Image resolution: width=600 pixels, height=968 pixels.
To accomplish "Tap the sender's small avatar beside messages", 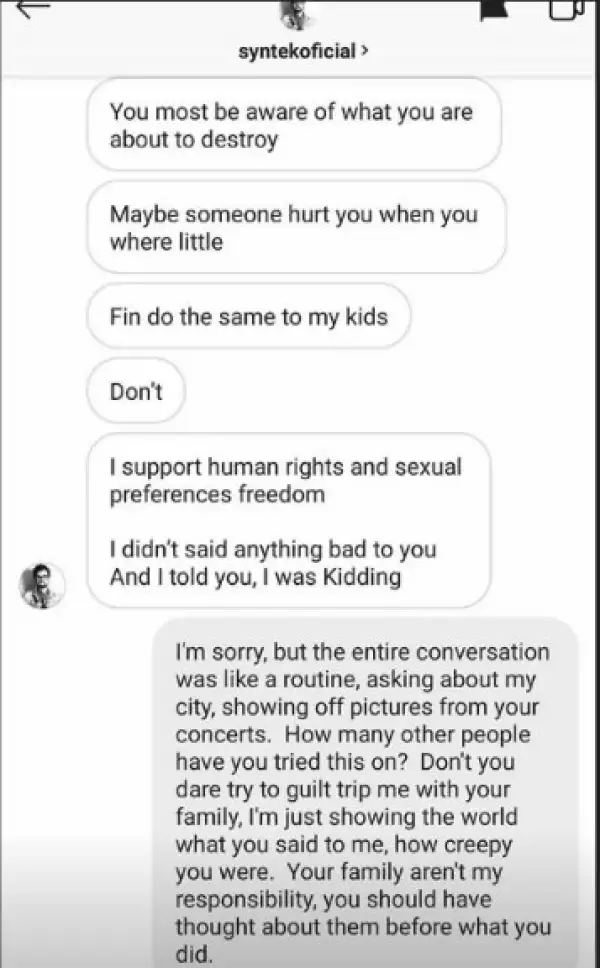I will click(x=42, y=586).
